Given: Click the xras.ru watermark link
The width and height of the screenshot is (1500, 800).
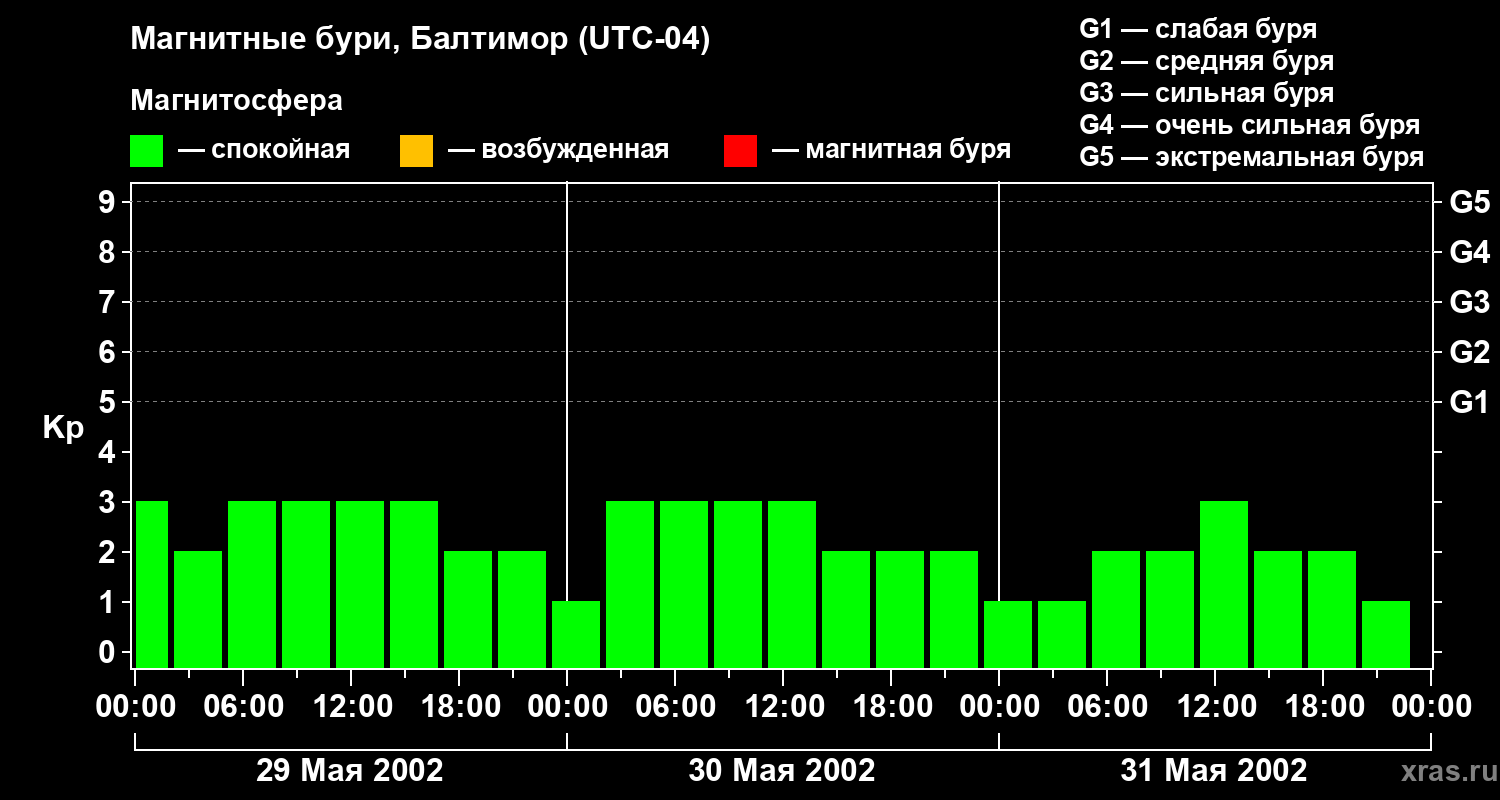Looking at the screenshot, I should click(1444, 771).
